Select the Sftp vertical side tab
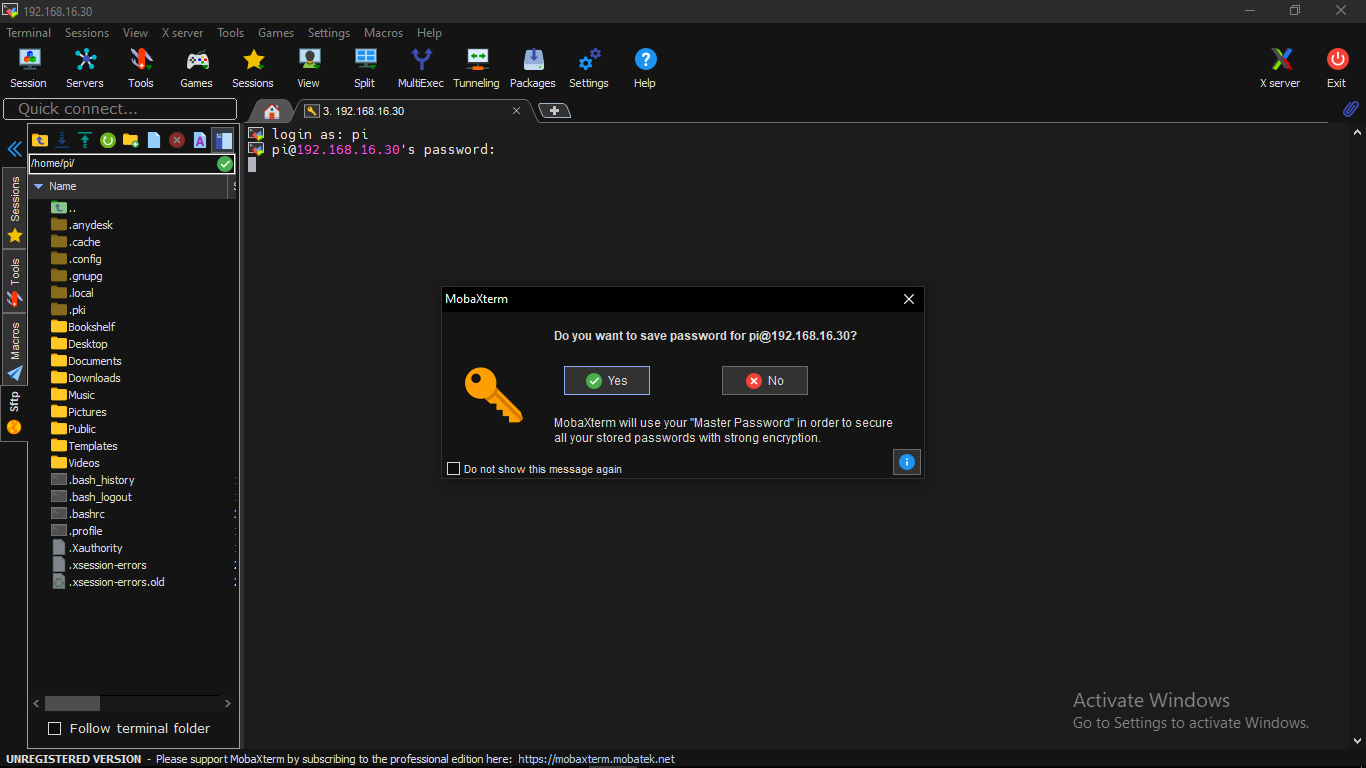Viewport: 1366px width, 768px height. pyautogui.click(x=14, y=412)
